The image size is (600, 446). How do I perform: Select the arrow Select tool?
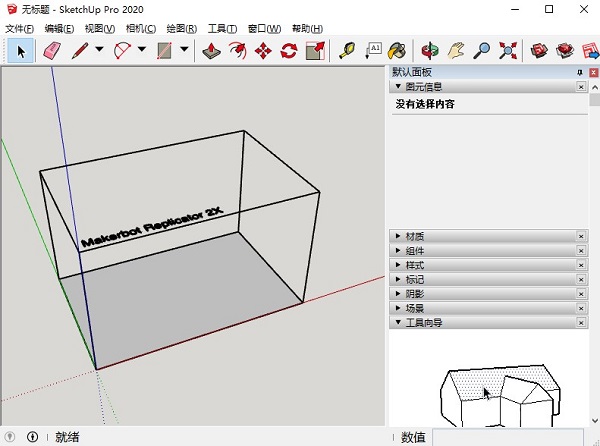pos(22,49)
